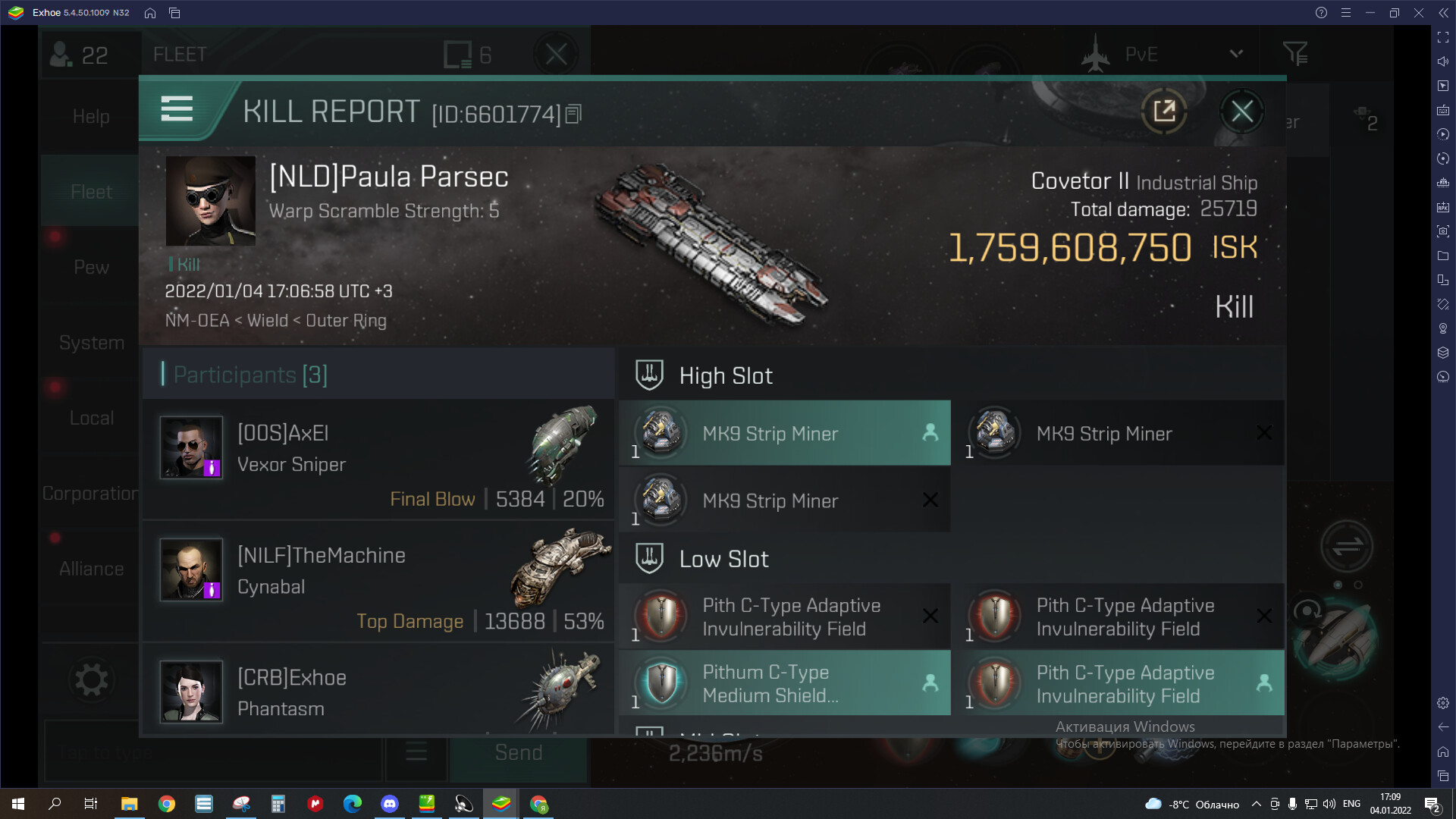
Task: Share the kill report externally
Action: (1164, 111)
